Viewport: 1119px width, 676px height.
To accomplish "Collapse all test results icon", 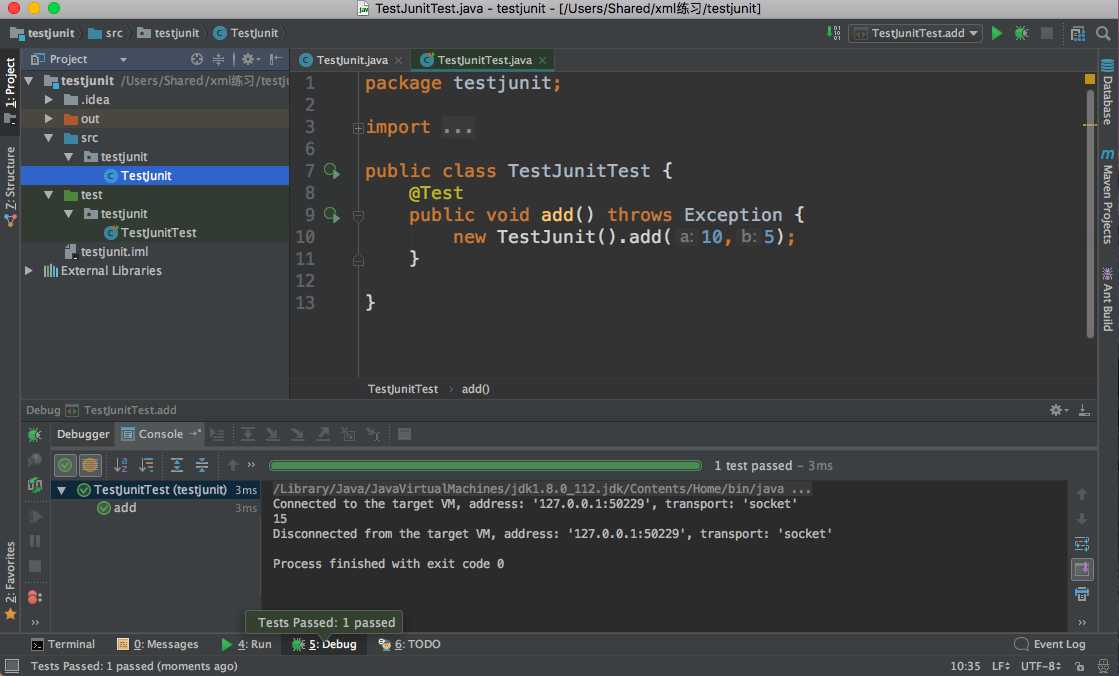I will coord(202,465).
